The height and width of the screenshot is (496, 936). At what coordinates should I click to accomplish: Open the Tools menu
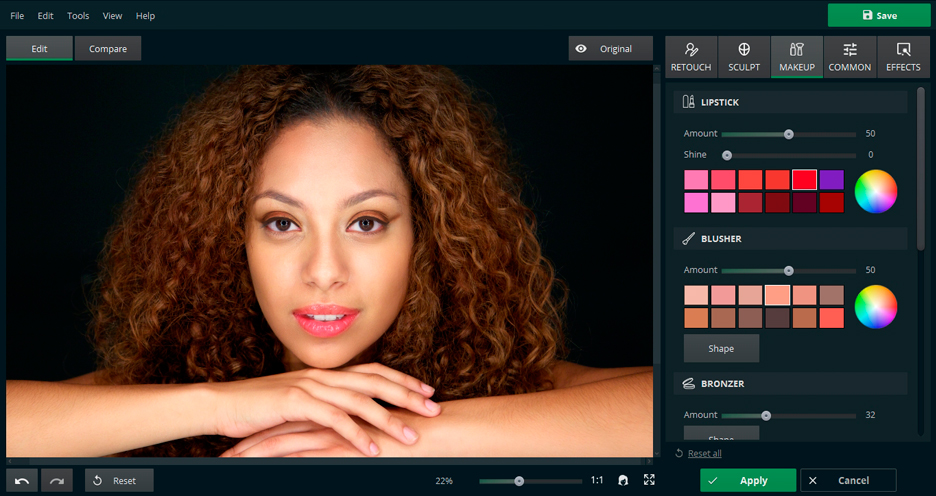(x=78, y=16)
